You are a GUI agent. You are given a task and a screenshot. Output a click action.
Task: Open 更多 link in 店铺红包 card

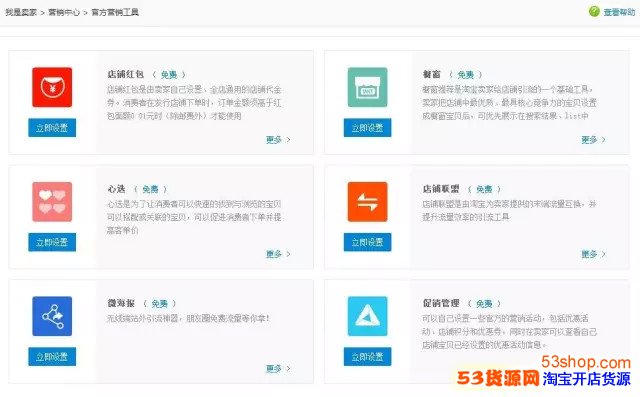[278, 140]
